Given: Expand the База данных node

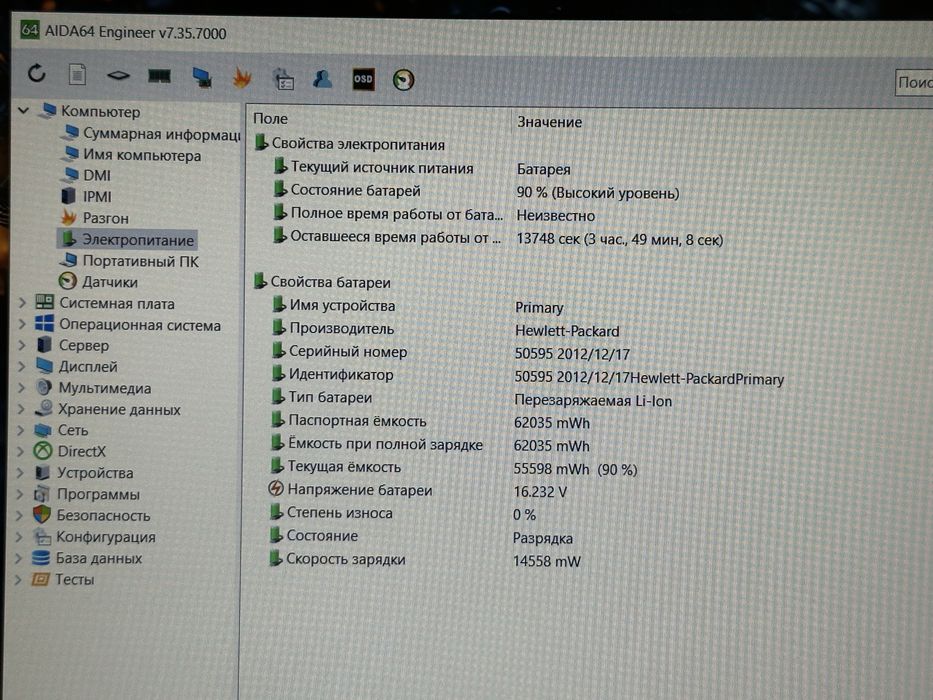Looking at the screenshot, I should [18, 558].
